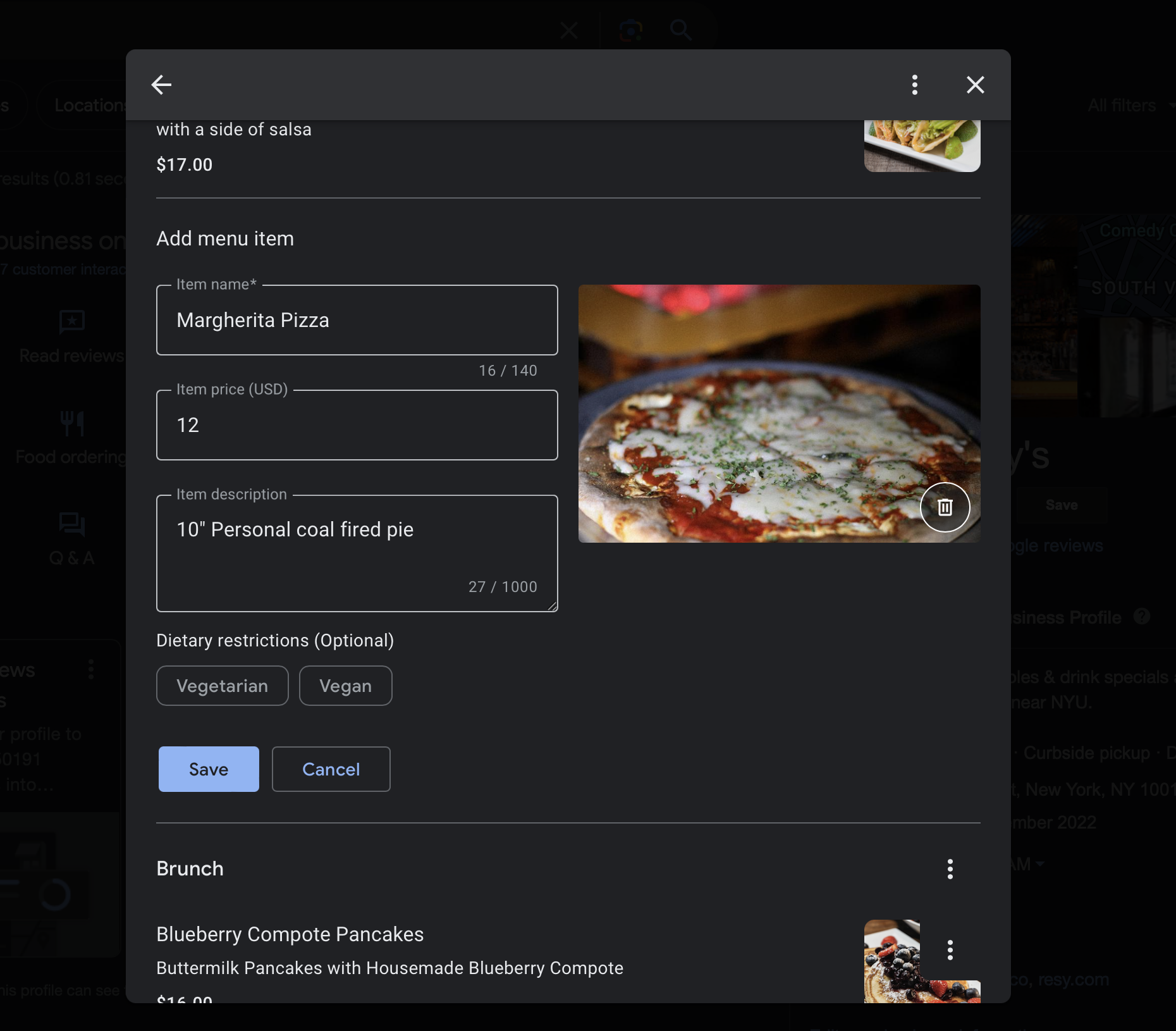Click the tacos item thumbnail
Viewport: 1176px width, 1031px height.
(x=922, y=145)
